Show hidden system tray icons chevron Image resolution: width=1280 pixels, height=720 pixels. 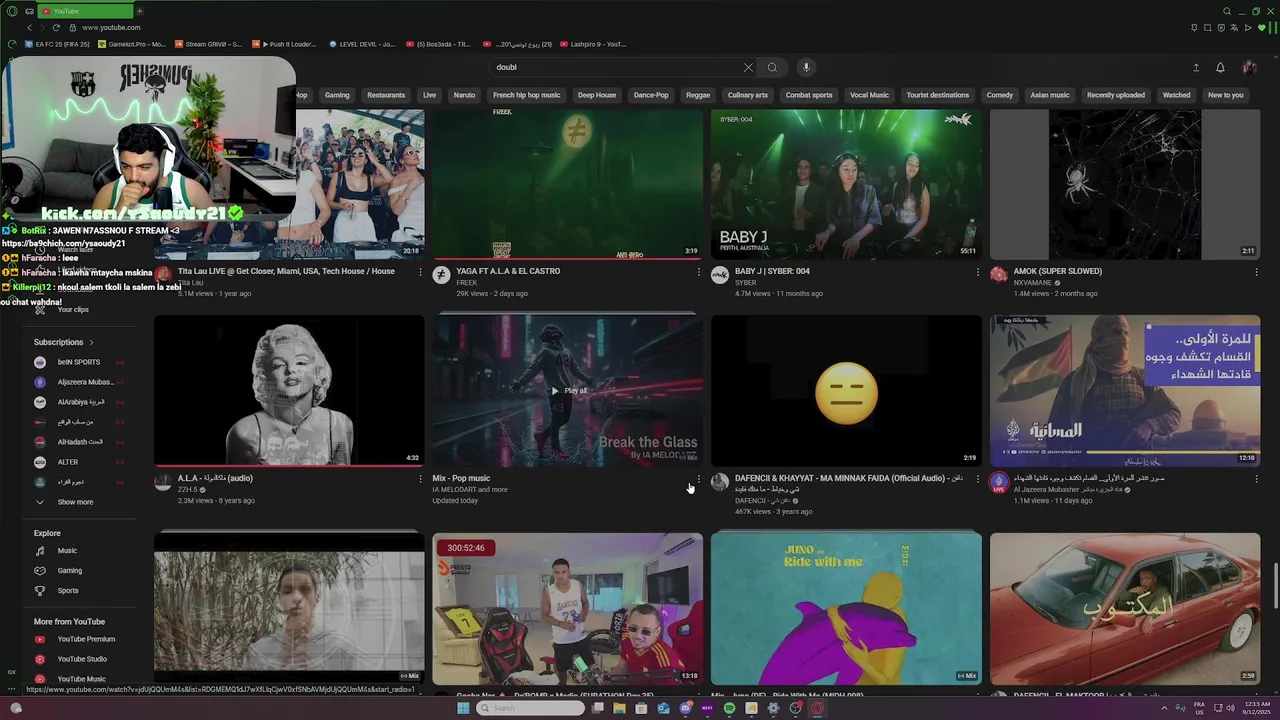pos(1164,708)
